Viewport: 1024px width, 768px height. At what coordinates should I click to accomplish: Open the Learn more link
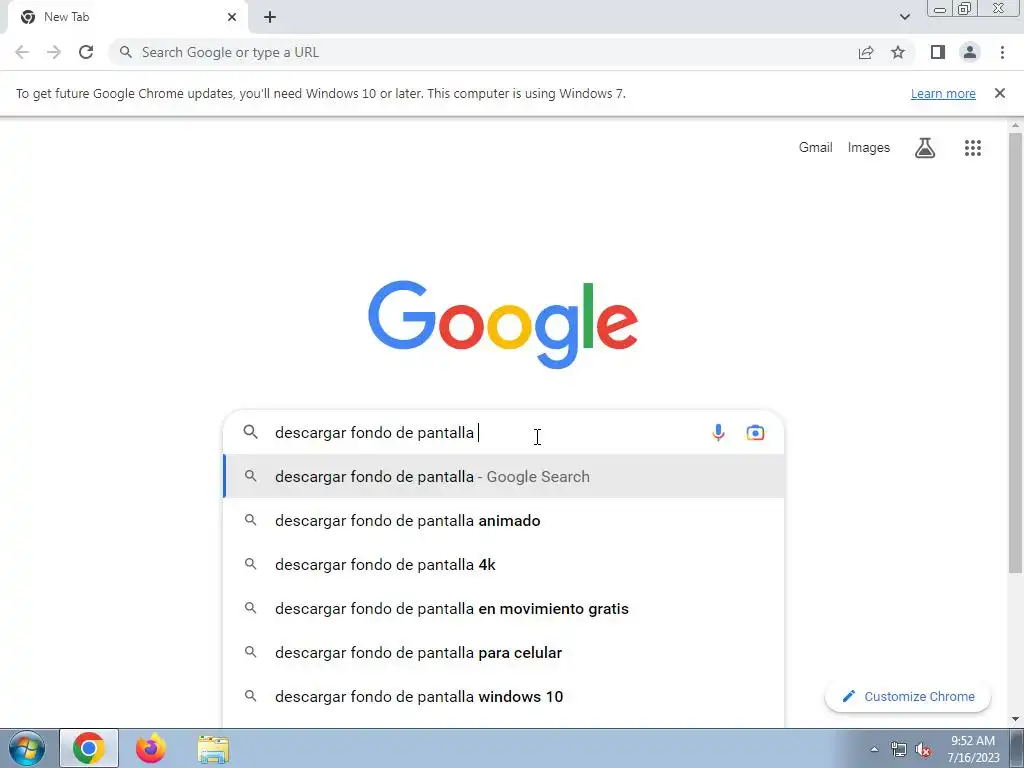pos(943,93)
